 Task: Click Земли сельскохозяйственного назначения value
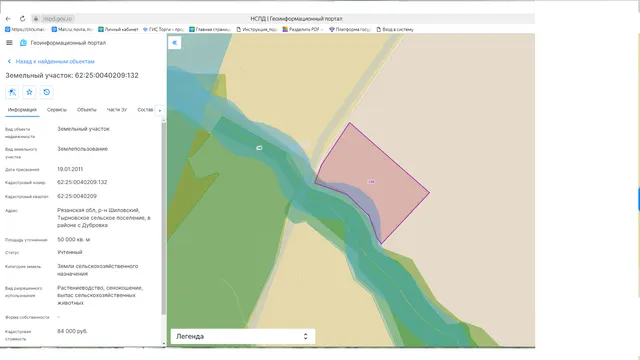(98, 270)
